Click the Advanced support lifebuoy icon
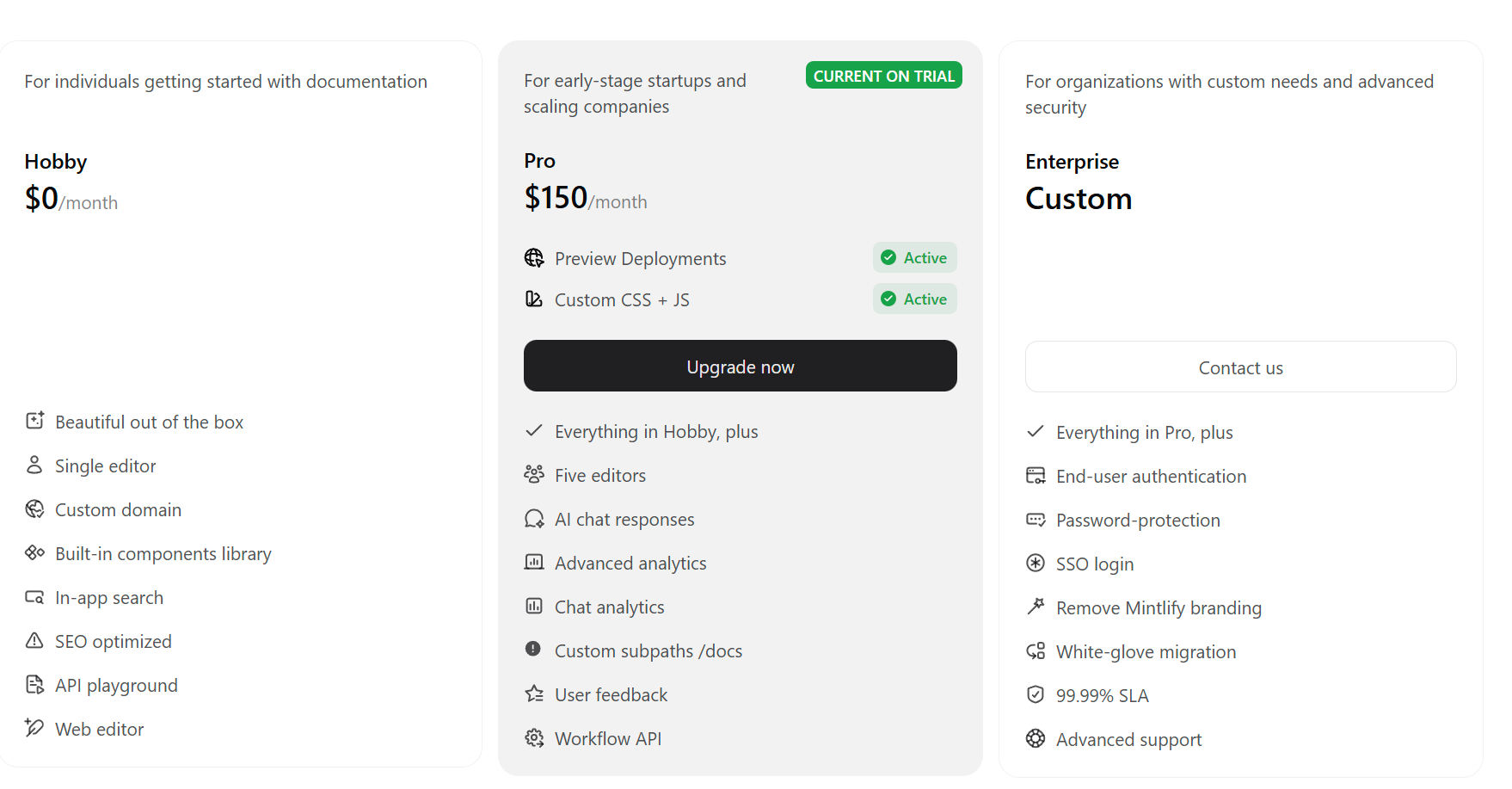 pos(1036,739)
